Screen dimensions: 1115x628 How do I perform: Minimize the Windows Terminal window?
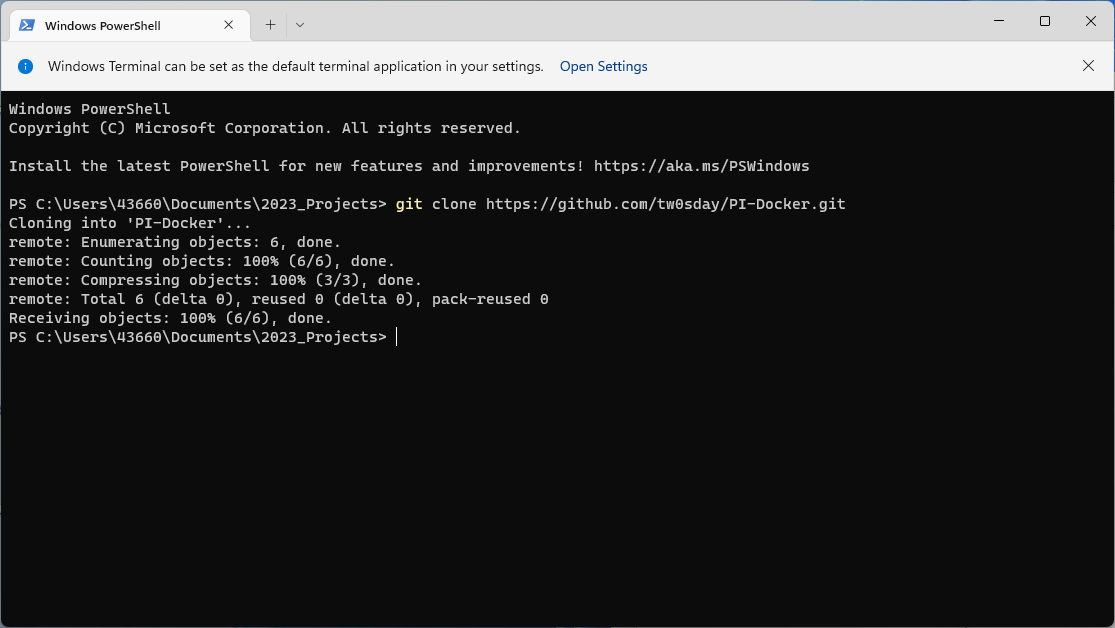coord(998,21)
